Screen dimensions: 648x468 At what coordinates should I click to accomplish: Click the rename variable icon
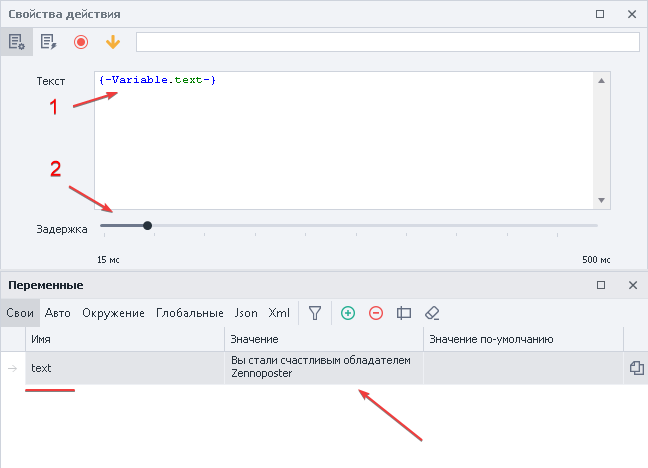tap(404, 313)
